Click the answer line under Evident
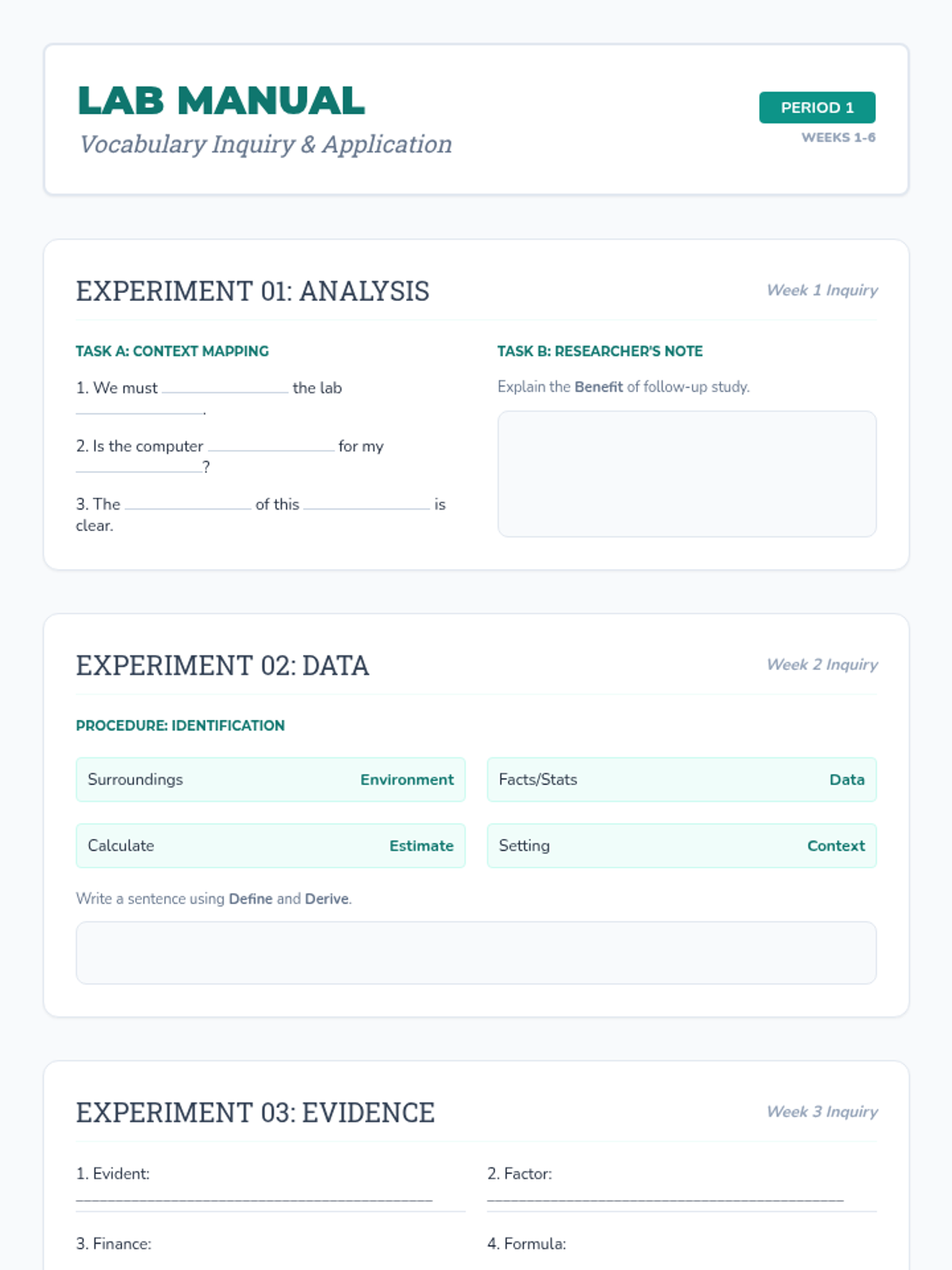 (254, 1198)
